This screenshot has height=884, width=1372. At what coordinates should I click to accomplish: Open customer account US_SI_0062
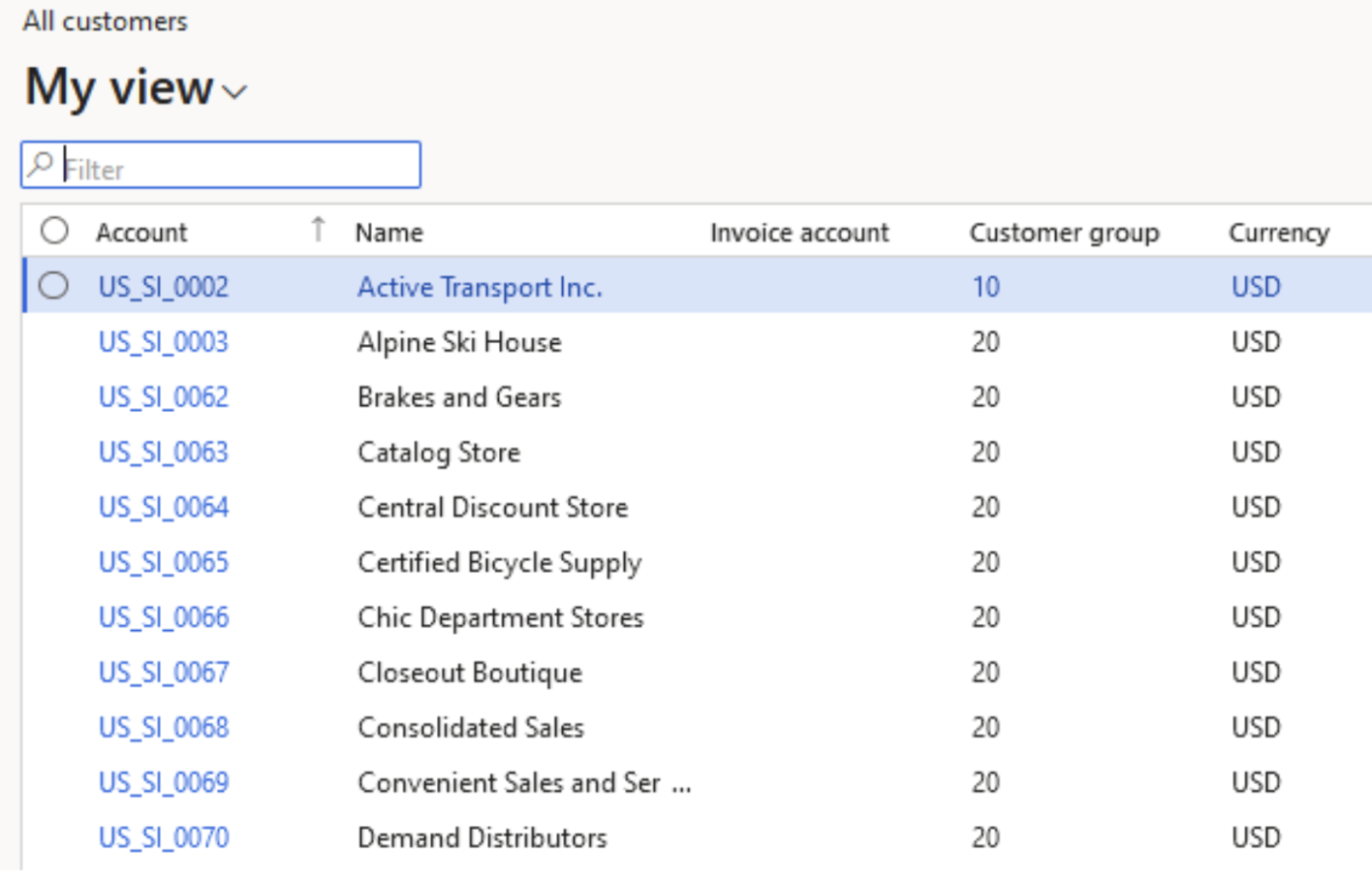[x=164, y=397]
